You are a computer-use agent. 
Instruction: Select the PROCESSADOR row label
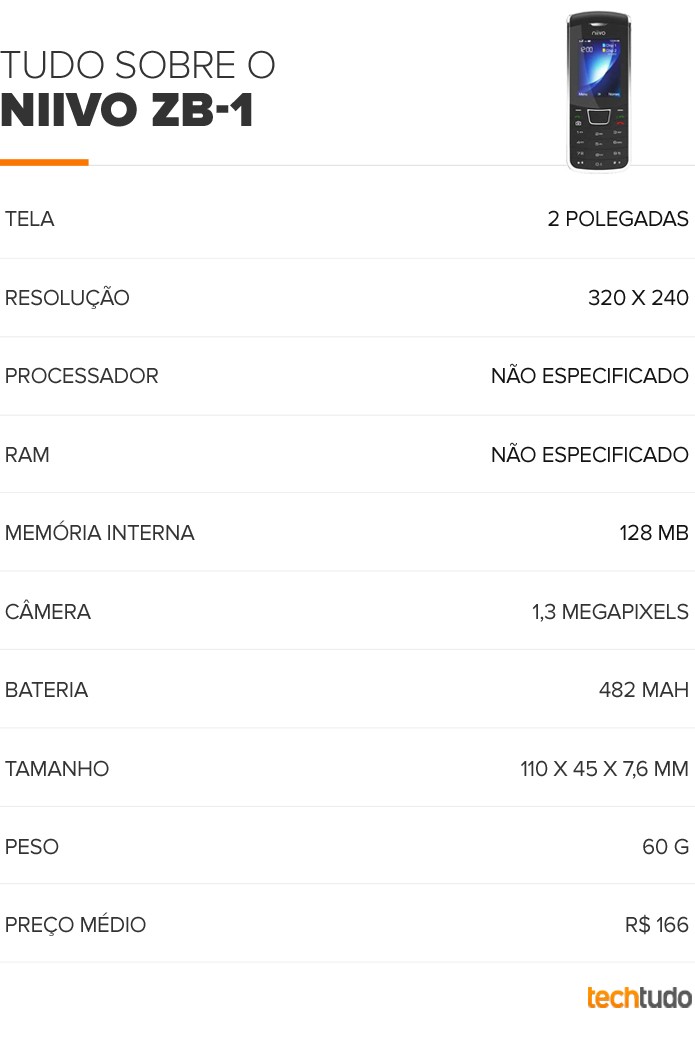point(82,376)
